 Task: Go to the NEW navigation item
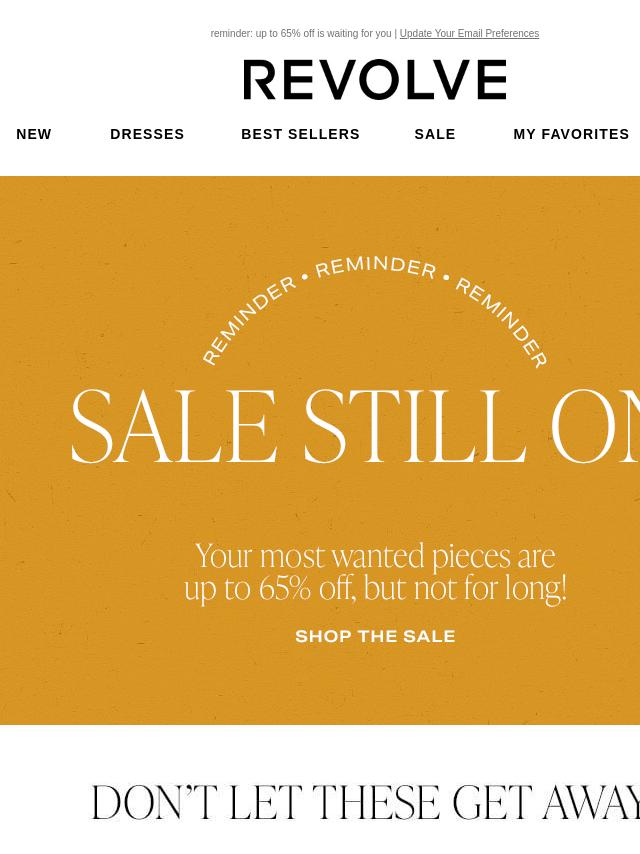coord(34,134)
